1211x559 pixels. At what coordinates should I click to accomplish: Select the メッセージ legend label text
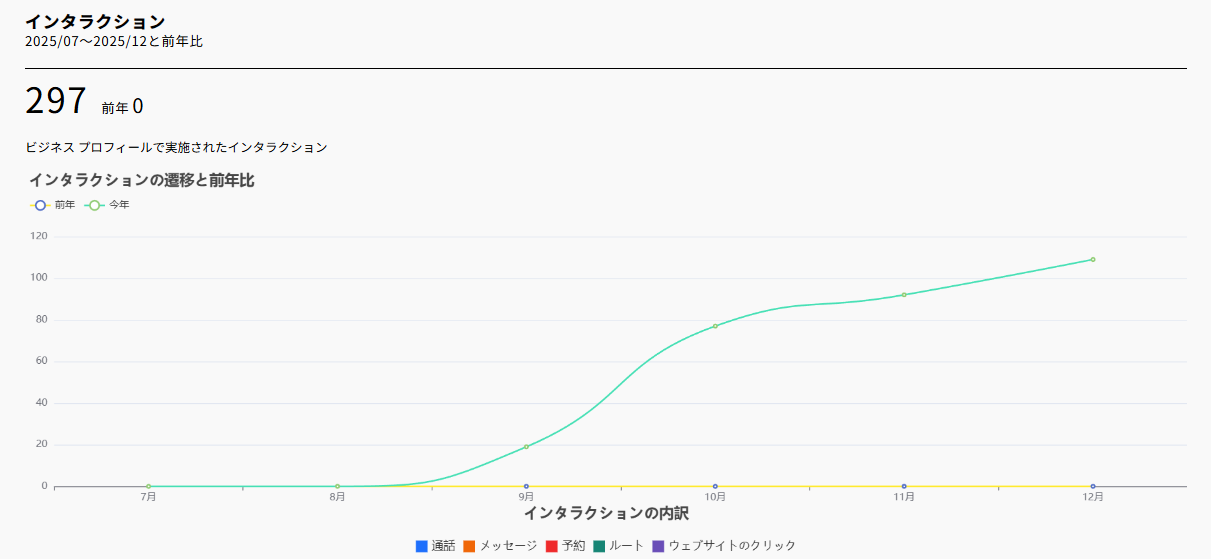[508, 546]
